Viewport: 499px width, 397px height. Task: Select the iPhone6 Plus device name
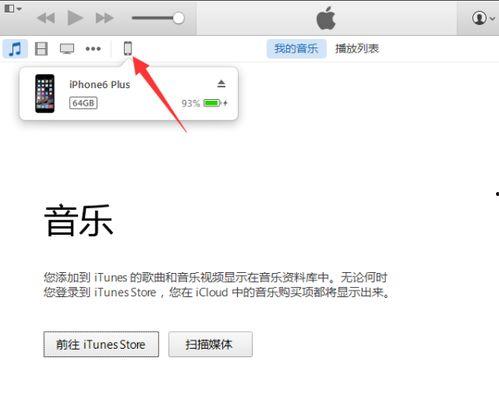click(x=100, y=85)
